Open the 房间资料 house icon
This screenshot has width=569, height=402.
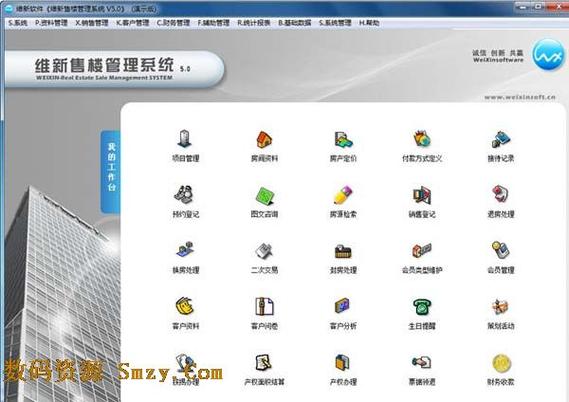[x=264, y=139]
